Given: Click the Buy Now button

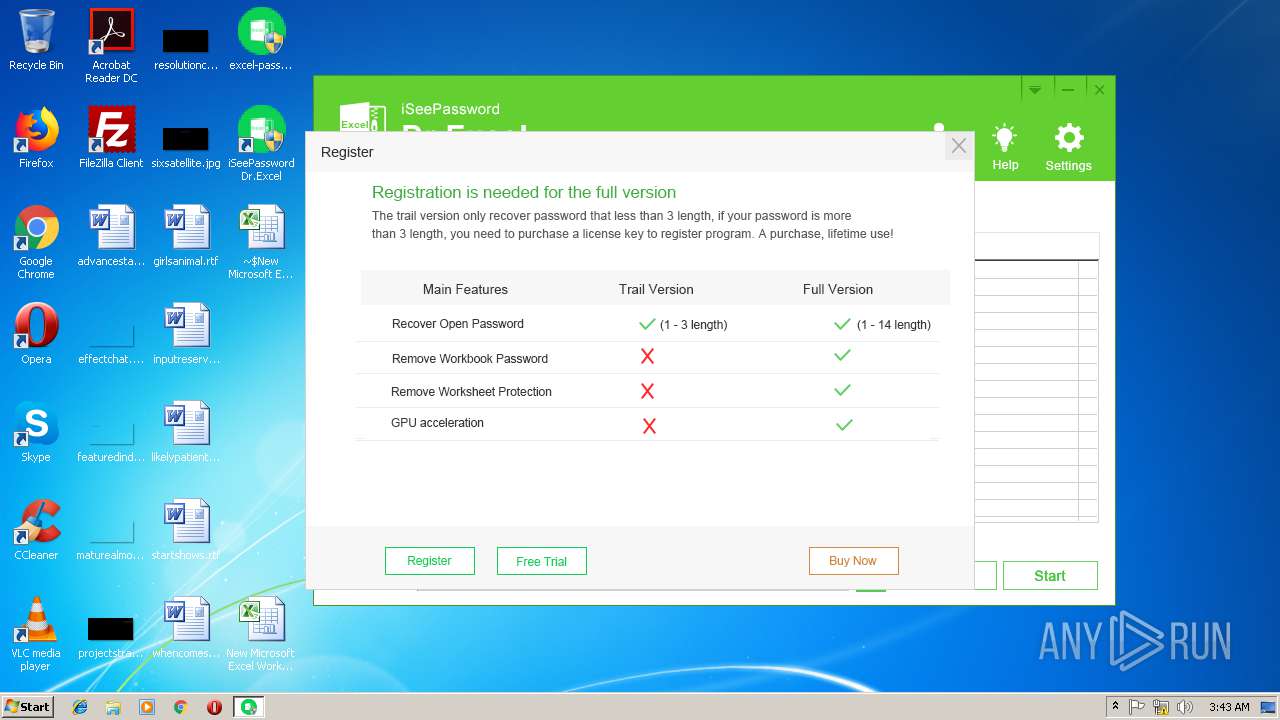Looking at the screenshot, I should 853,561.
